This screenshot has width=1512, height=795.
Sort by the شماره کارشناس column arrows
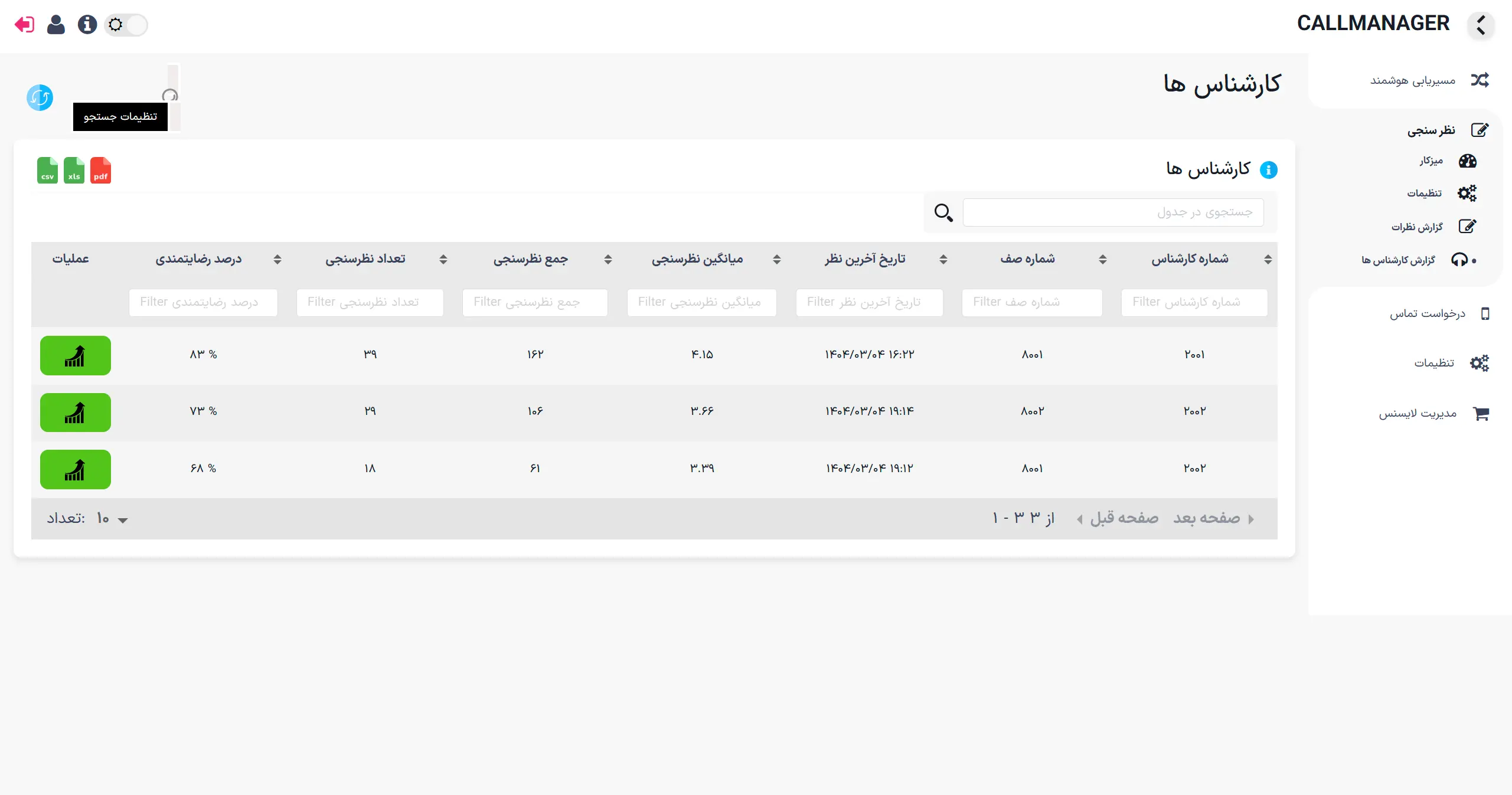(x=1268, y=259)
